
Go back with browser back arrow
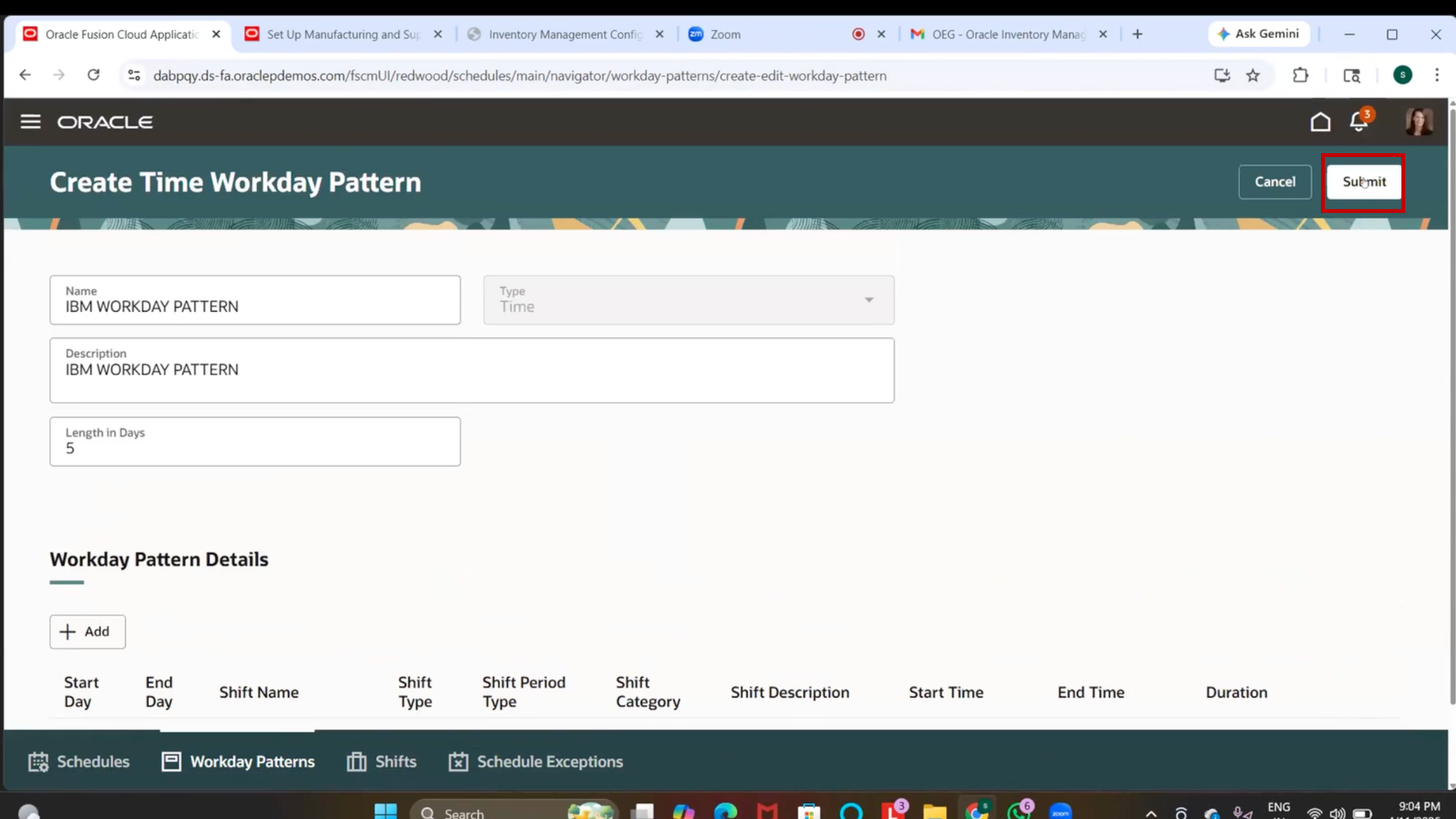pyautogui.click(x=25, y=75)
